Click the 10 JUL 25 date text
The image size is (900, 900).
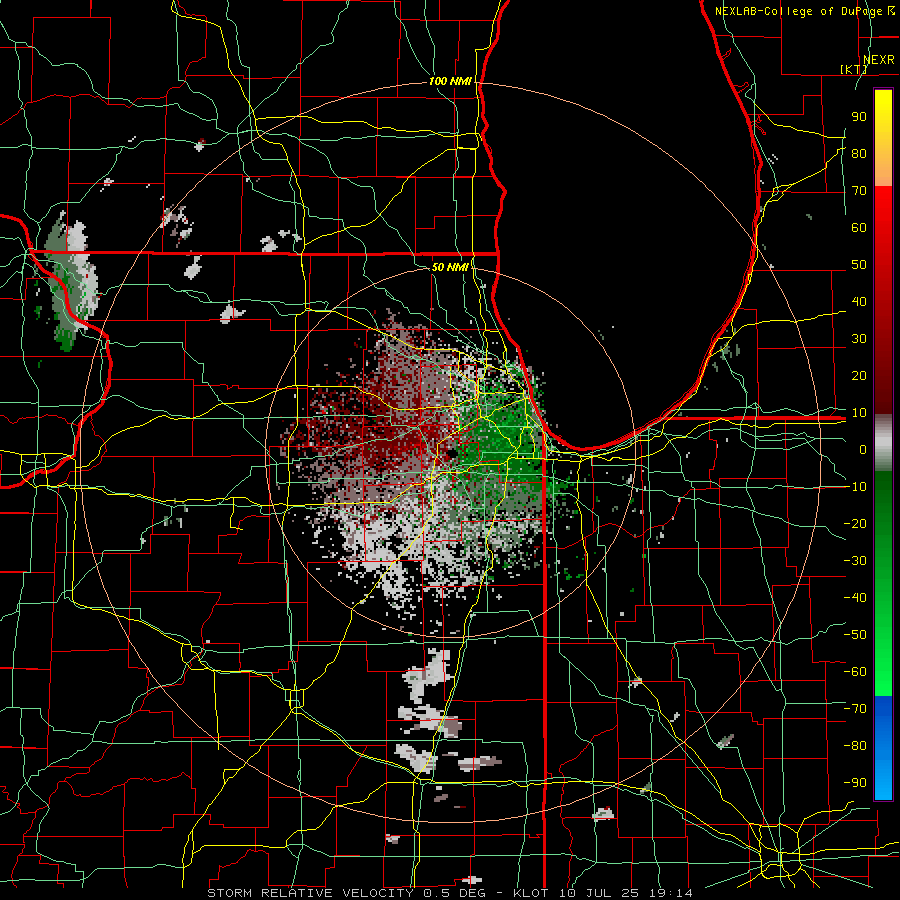pyautogui.click(x=599, y=893)
